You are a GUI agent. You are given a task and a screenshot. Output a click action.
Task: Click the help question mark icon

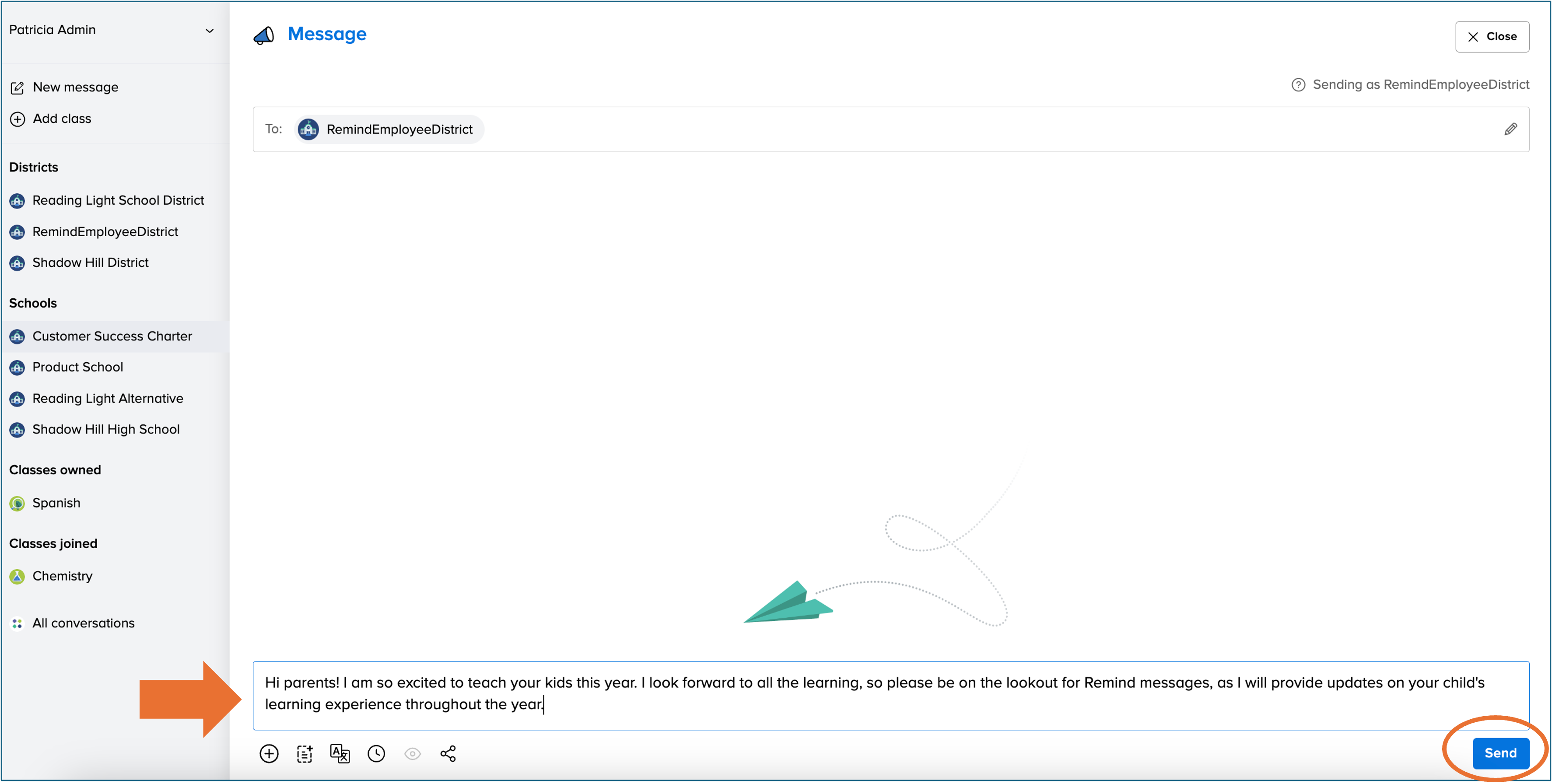1298,85
